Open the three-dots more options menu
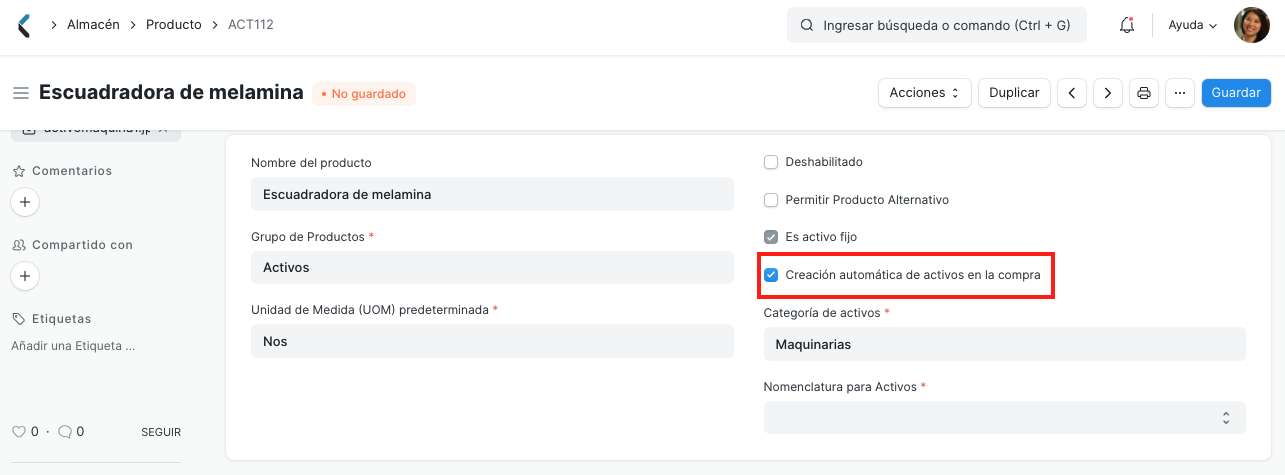 1180,93
